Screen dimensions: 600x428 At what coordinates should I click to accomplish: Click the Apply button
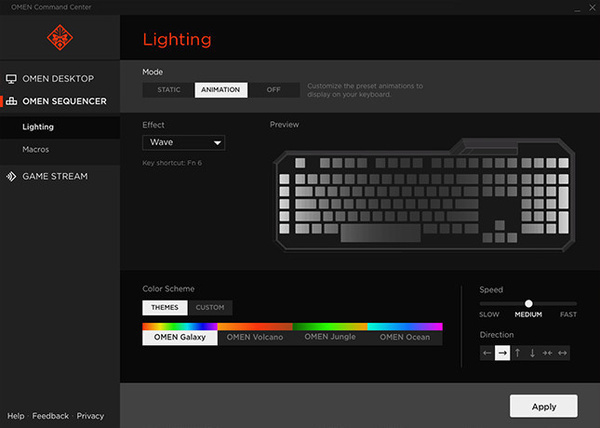(544, 407)
